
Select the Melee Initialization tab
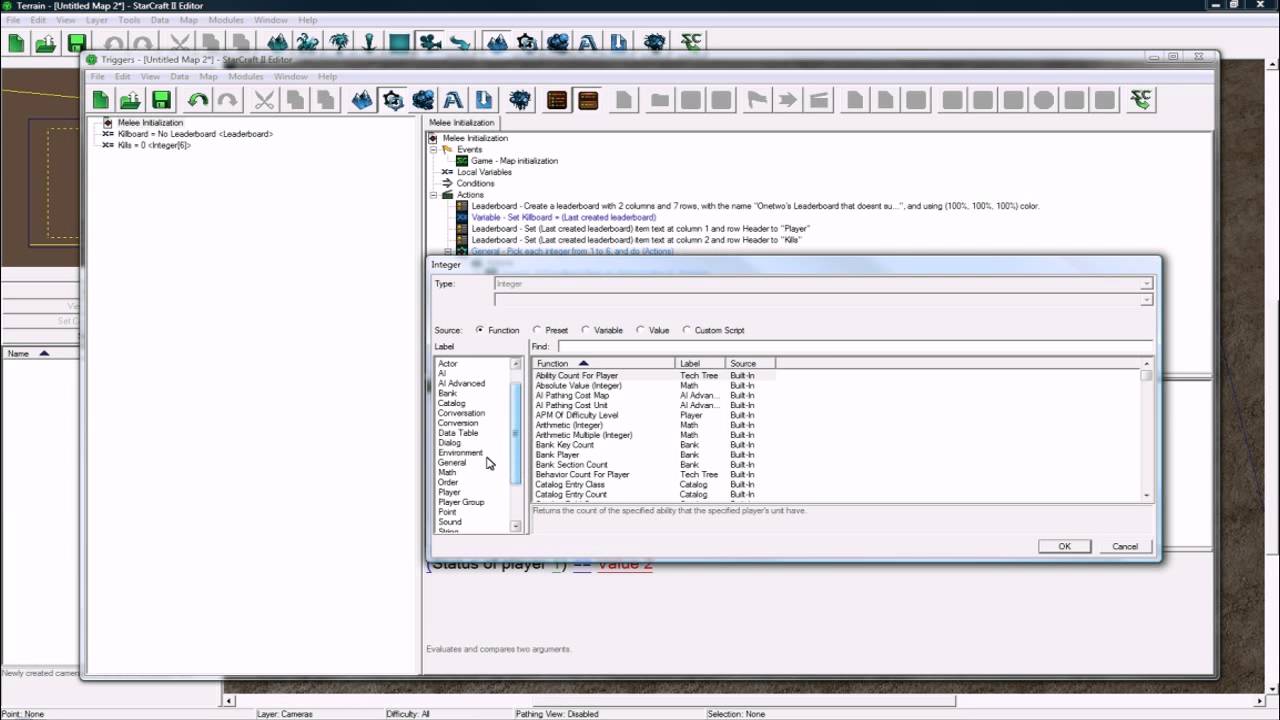(462, 123)
